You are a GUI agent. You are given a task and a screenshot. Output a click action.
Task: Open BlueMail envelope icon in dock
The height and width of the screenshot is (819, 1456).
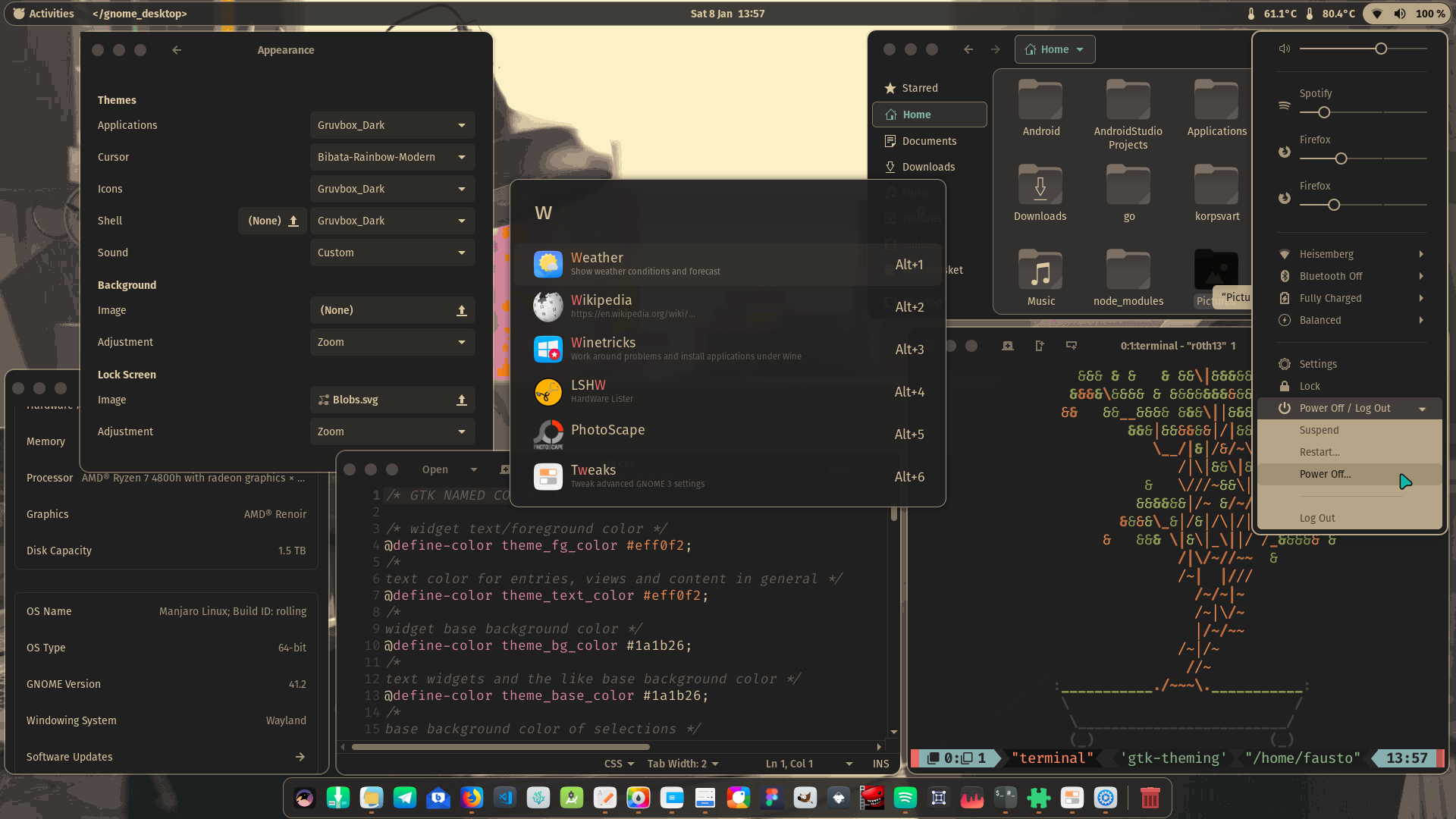(438, 798)
